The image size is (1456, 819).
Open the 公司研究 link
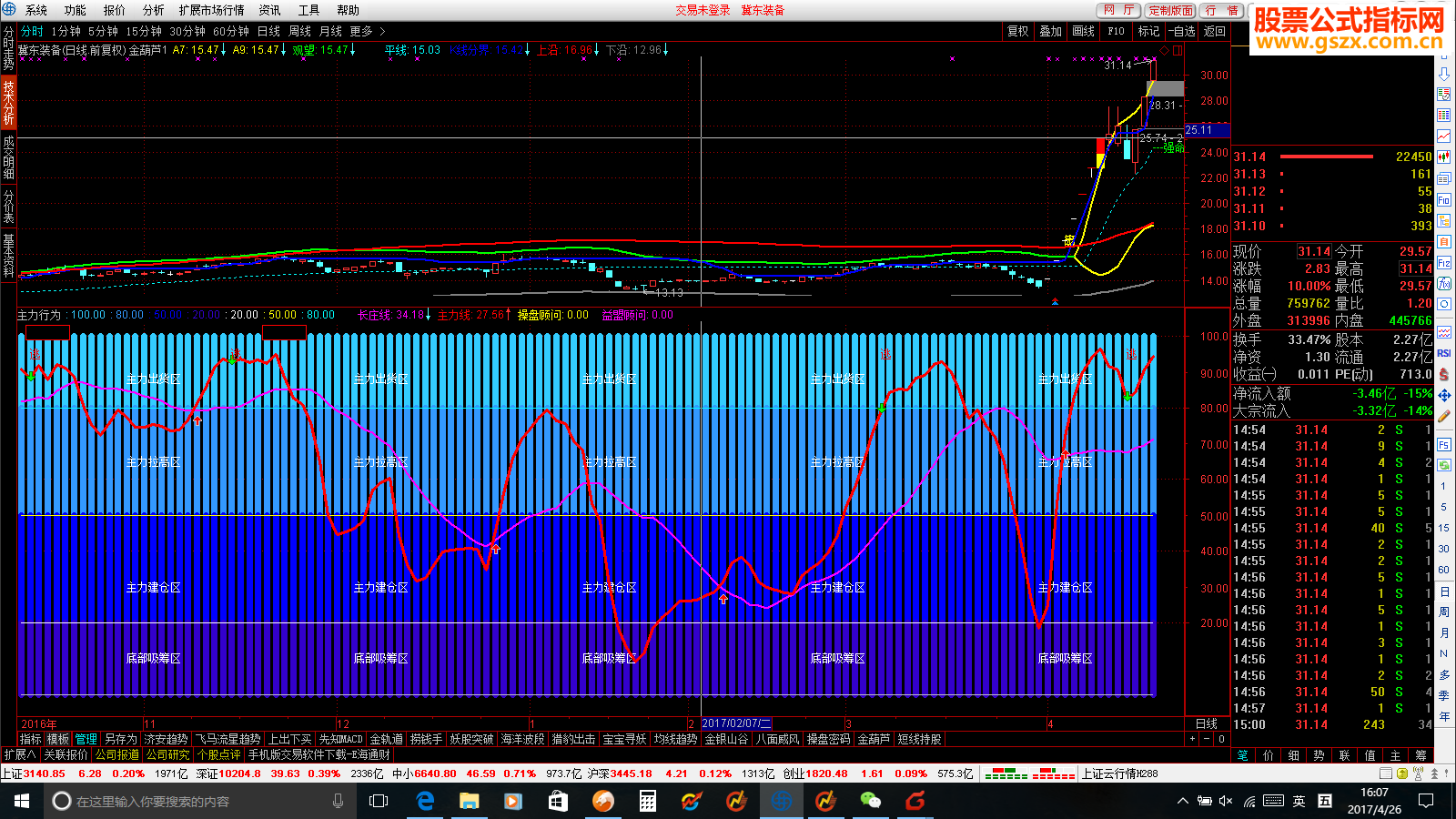point(168,754)
